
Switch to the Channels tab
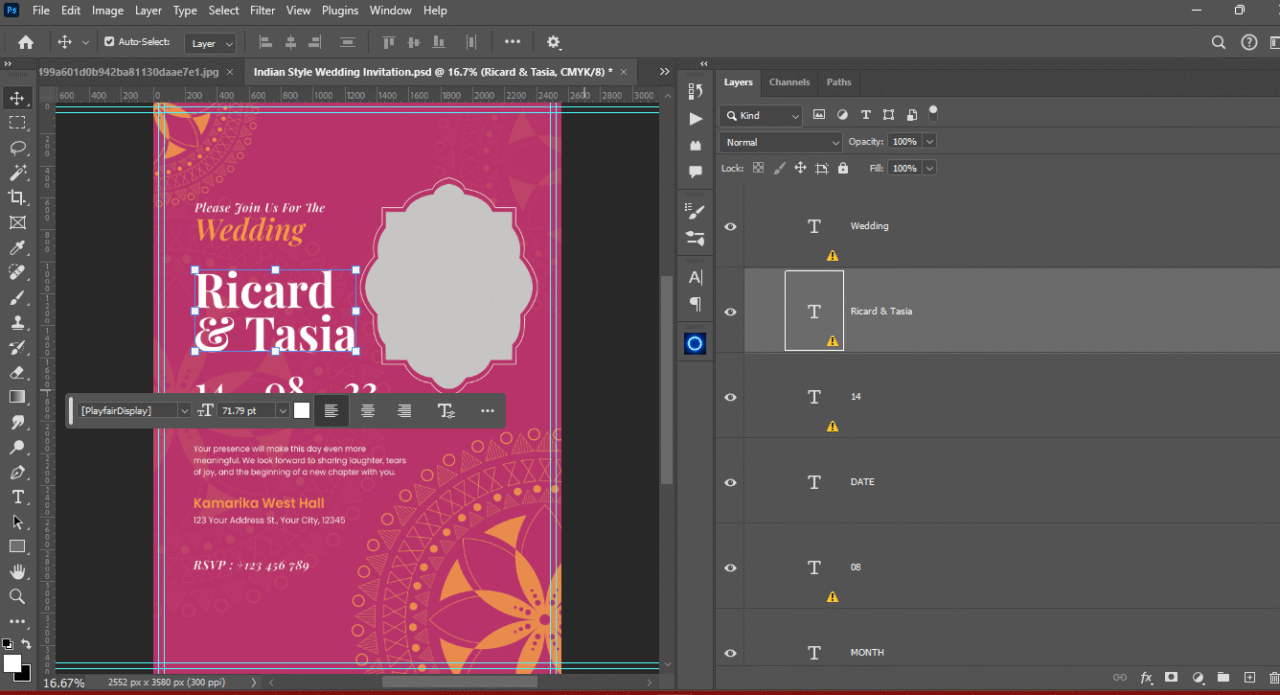789,82
